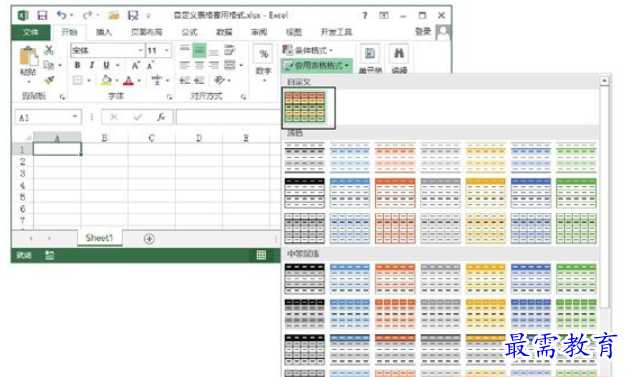The height and width of the screenshot is (377, 626).
Task: Copy selection using the copy icon
Action: [49, 65]
